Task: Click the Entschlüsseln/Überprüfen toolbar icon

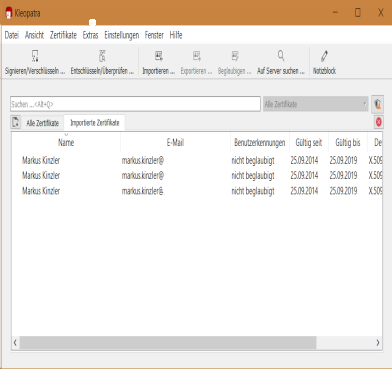Action: pyautogui.click(x=102, y=56)
